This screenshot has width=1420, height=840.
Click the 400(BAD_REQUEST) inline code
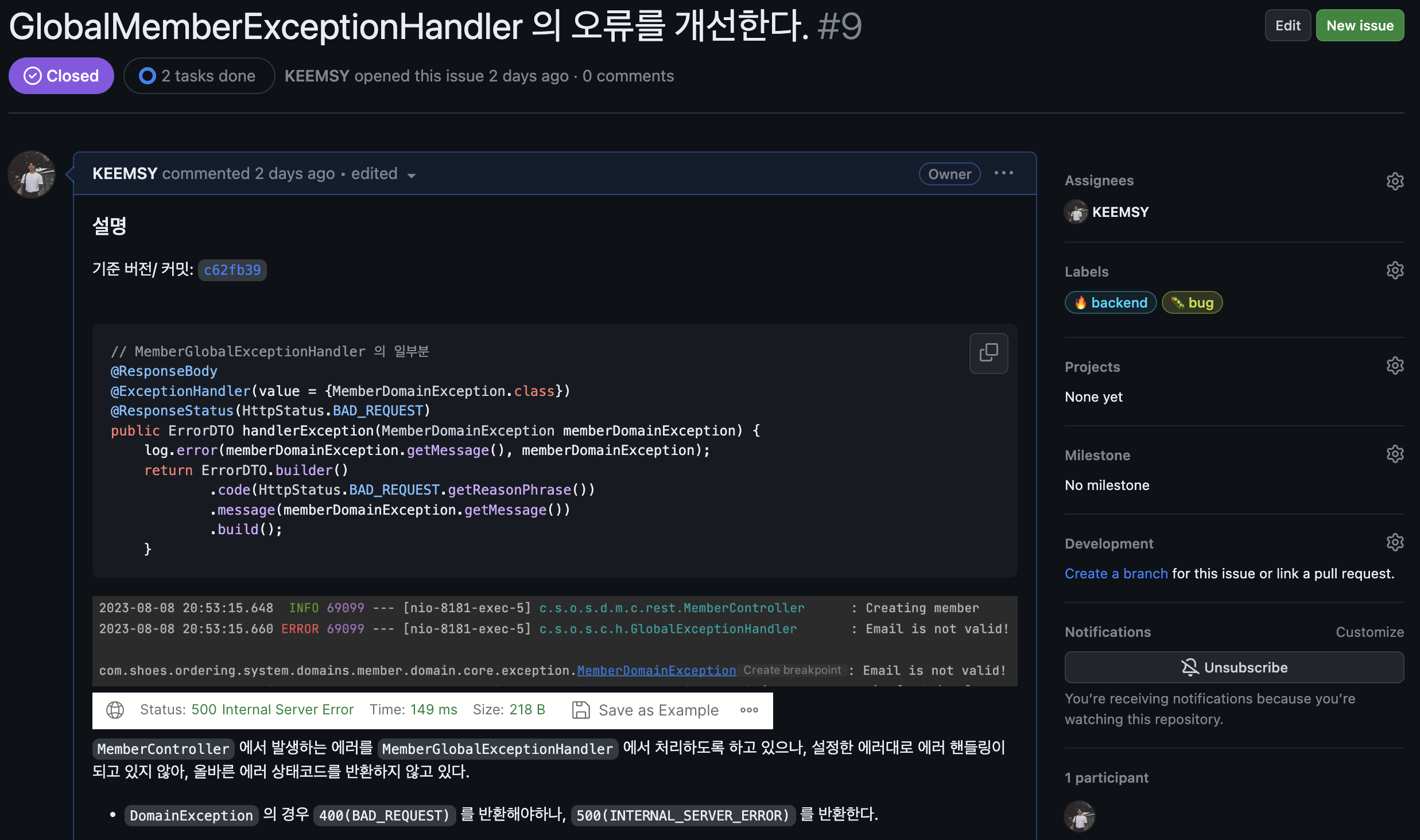385,815
